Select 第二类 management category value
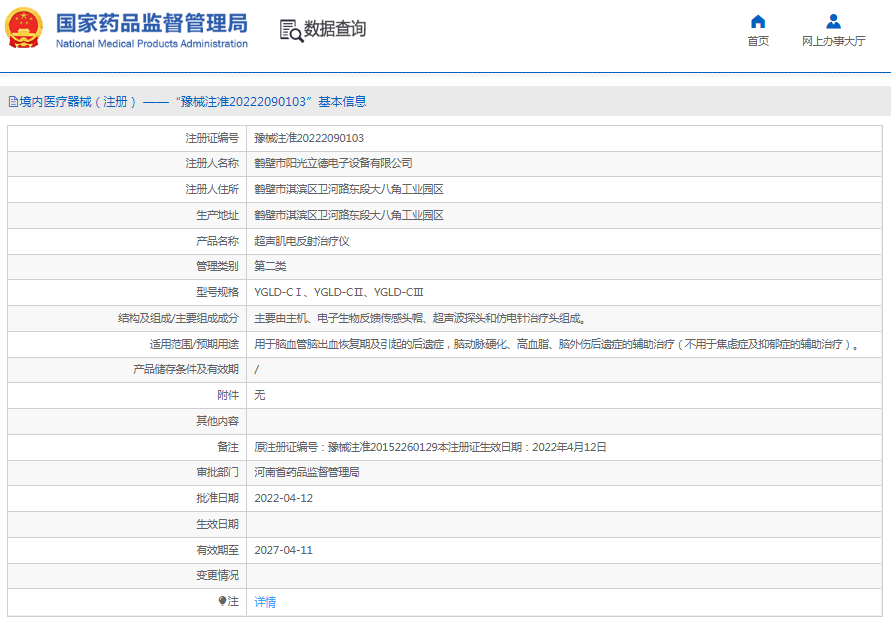Image resolution: width=891 pixels, height=624 pixels. pos(270,266)
